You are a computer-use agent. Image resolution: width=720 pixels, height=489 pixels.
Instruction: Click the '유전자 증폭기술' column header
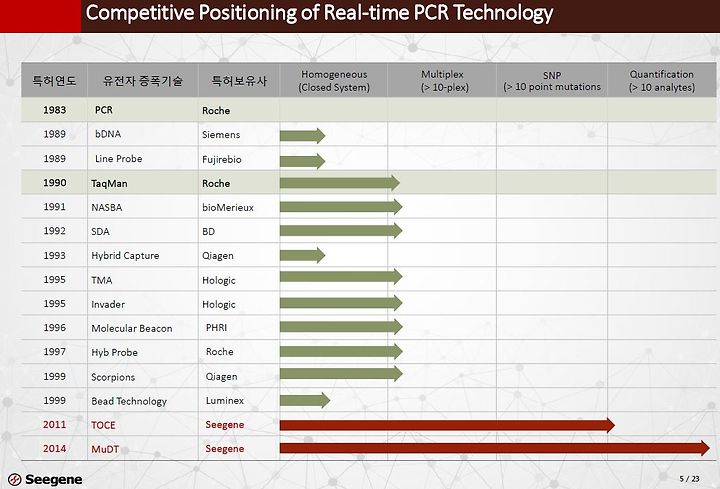143,81
